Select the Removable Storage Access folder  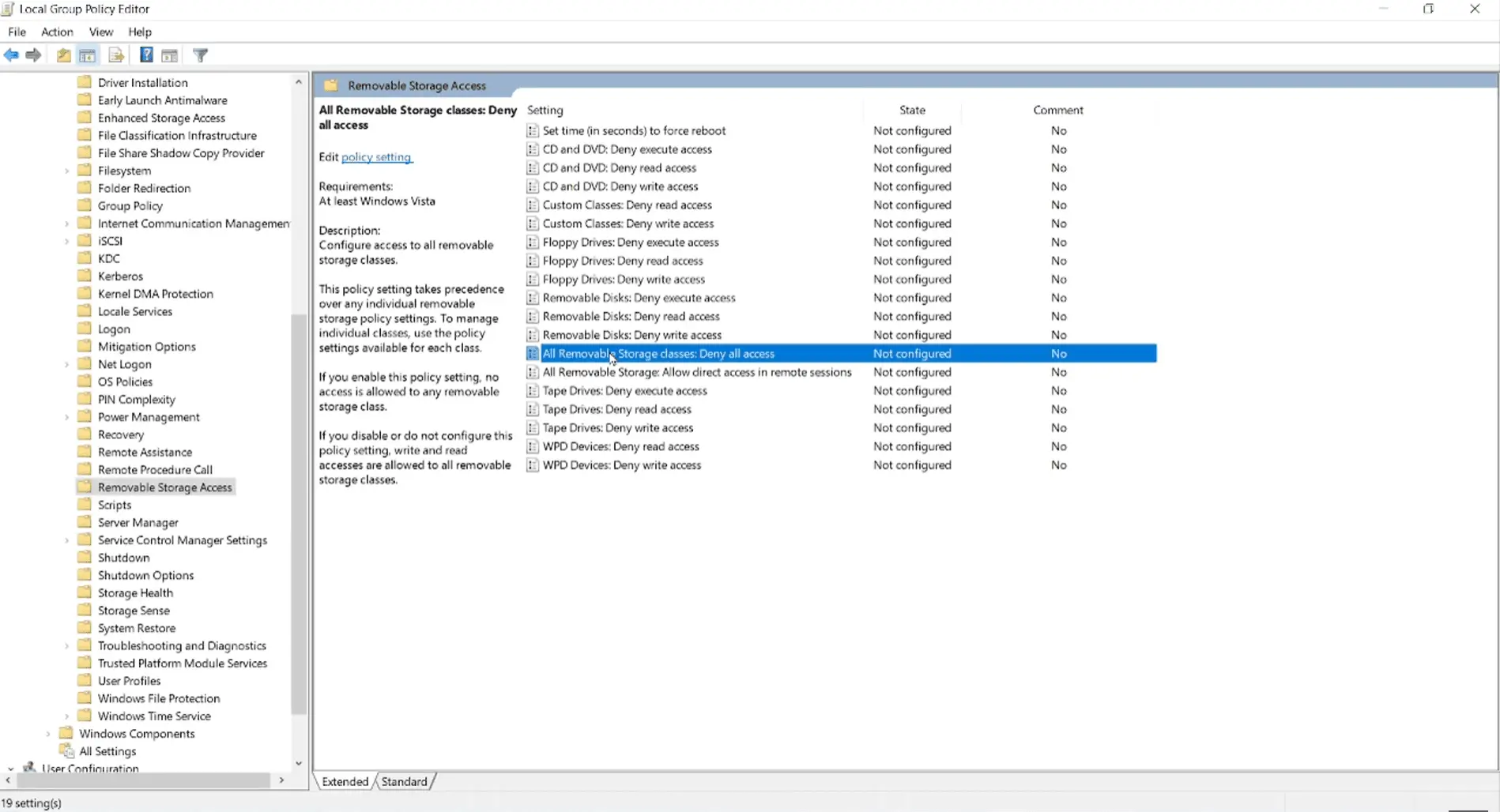165,487
